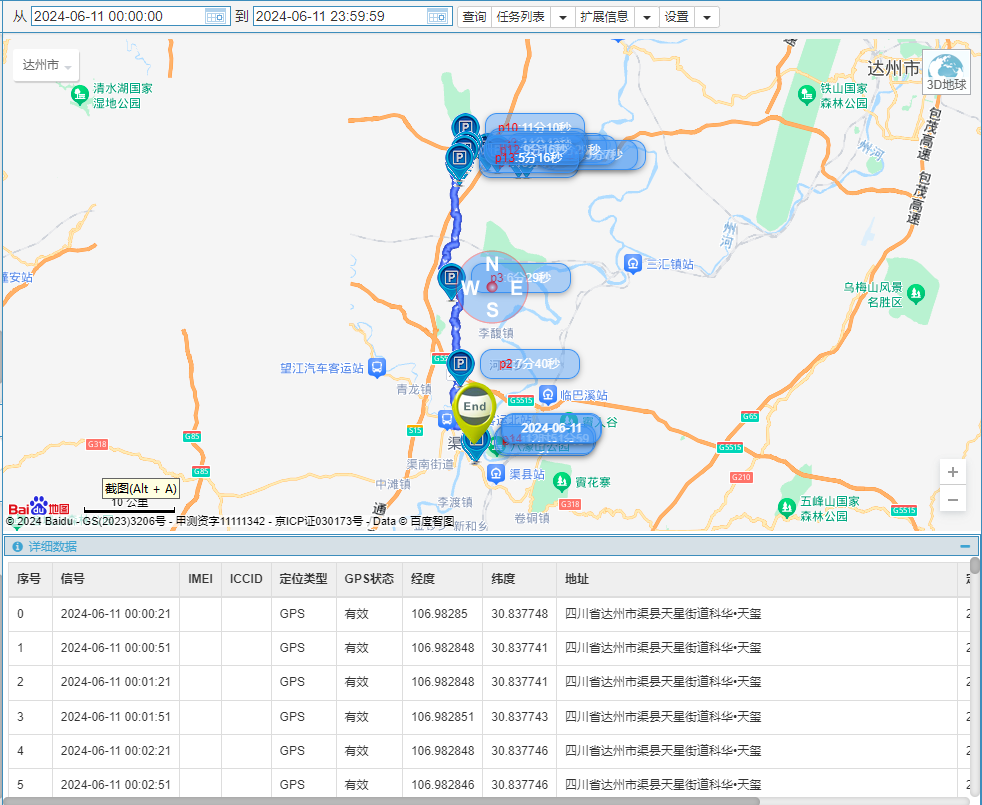Click the 三汇镇站 railway station icon
982x805 pixels.
pyautogui.click(x=633, y=264)
